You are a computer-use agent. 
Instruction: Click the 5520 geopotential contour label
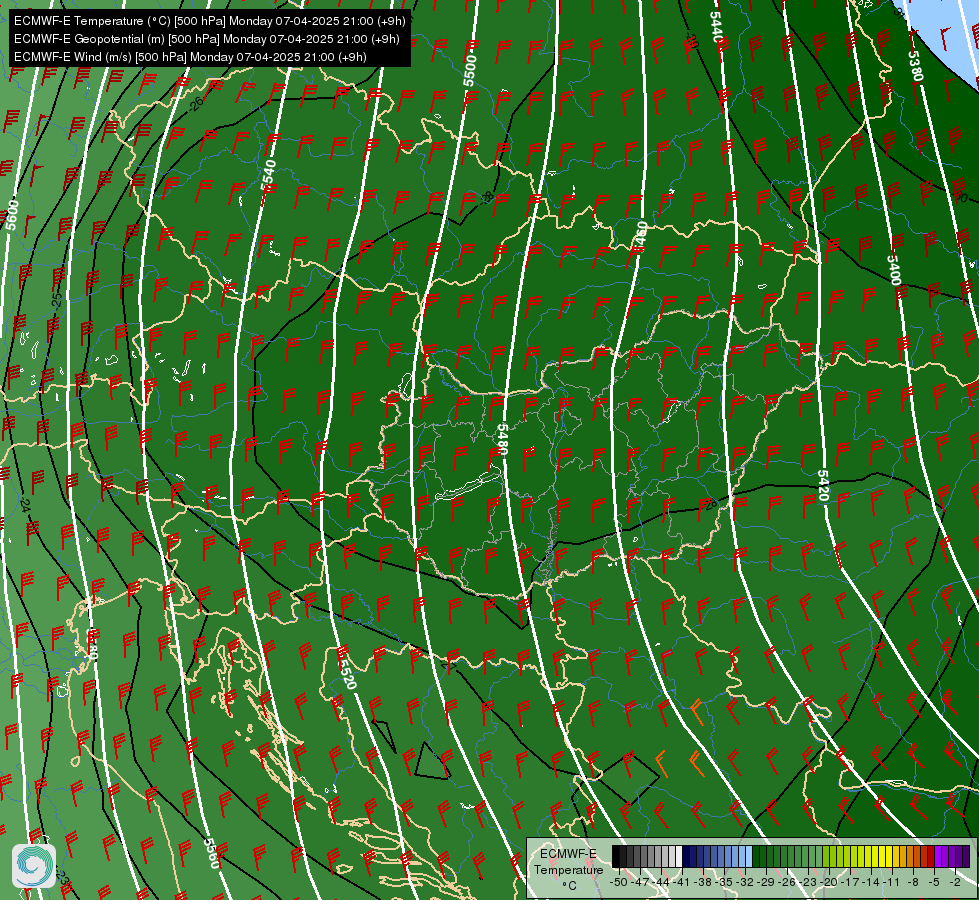click(348, 675)
